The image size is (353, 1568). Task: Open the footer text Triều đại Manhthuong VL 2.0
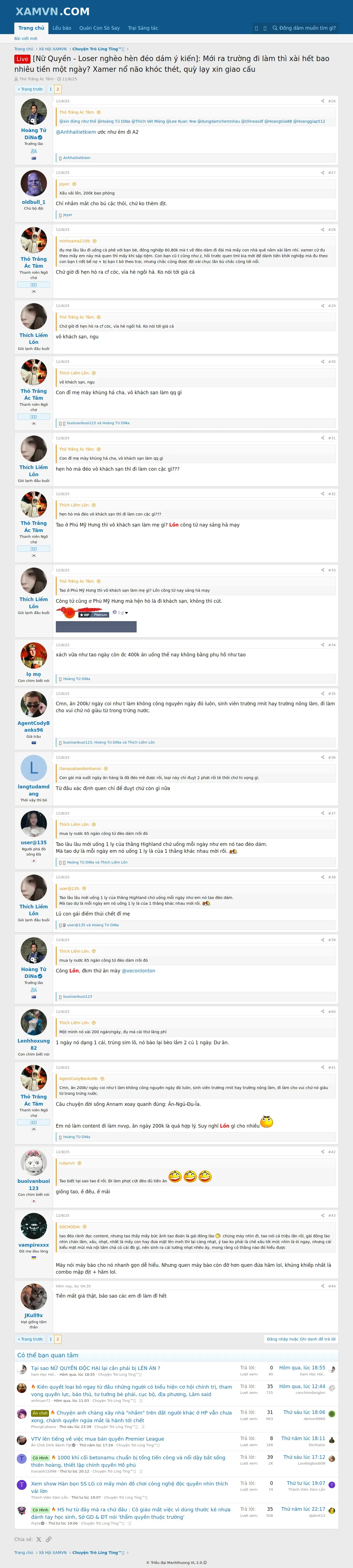point(176,1562)
